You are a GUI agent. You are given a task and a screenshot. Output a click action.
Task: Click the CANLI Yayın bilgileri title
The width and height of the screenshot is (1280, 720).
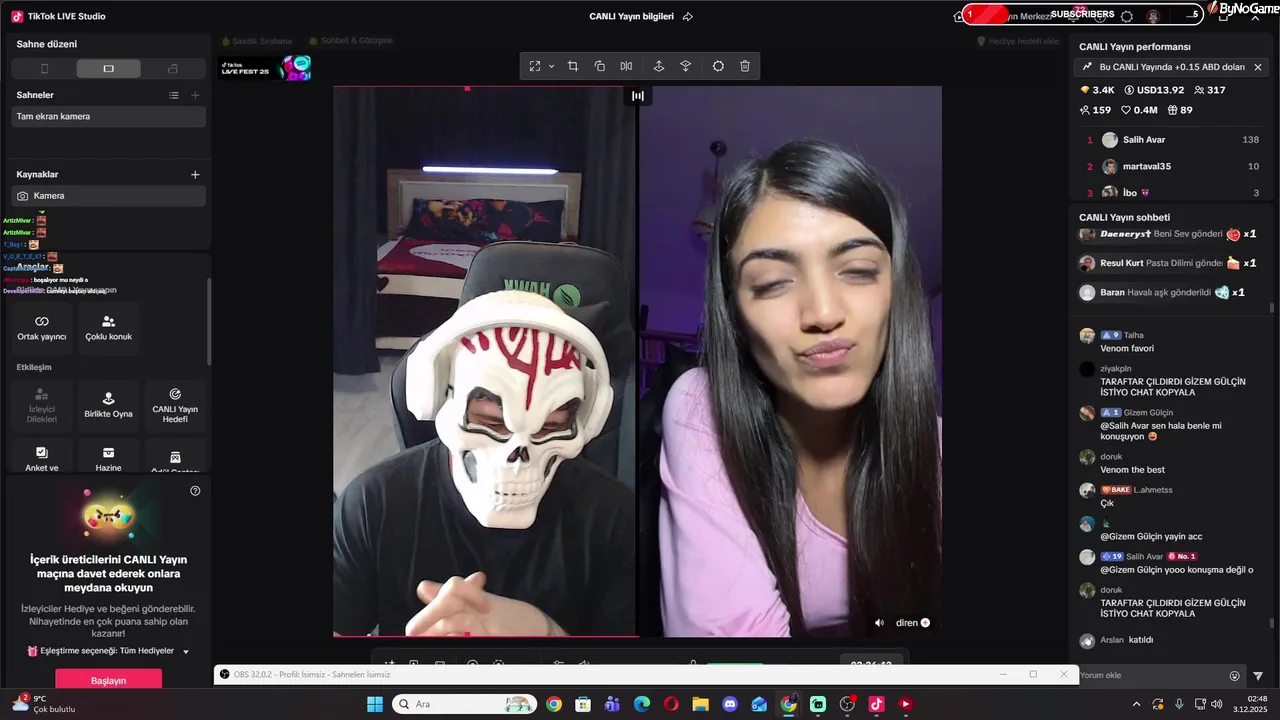click(631, 16)
